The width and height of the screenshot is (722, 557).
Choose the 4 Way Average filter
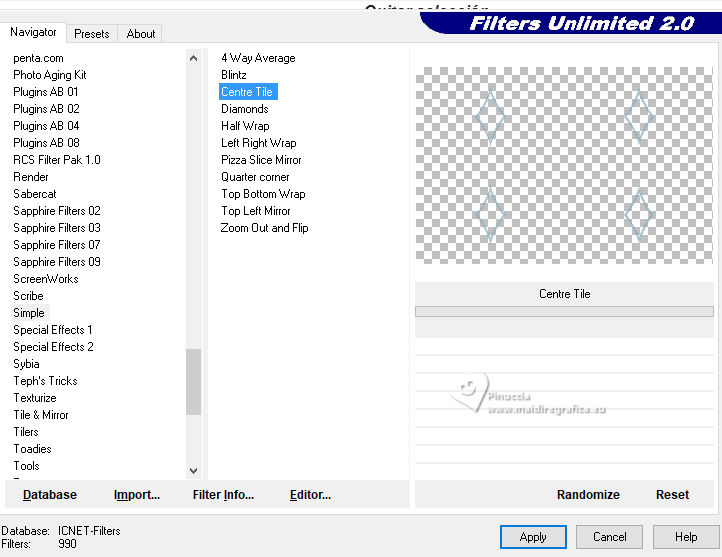click(x=258, y=58)
